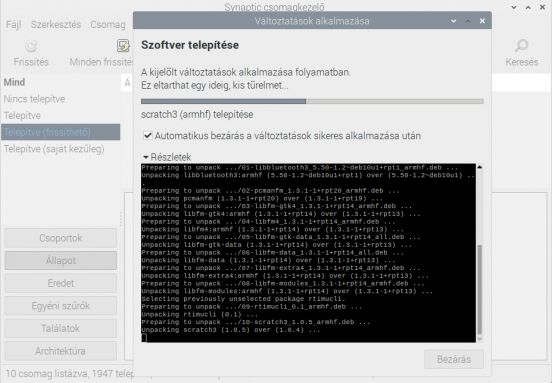The image size is (552, 383).
Task: Maximize the Synaptic csomagkezelő main window
Action: [x=528, y=7]
